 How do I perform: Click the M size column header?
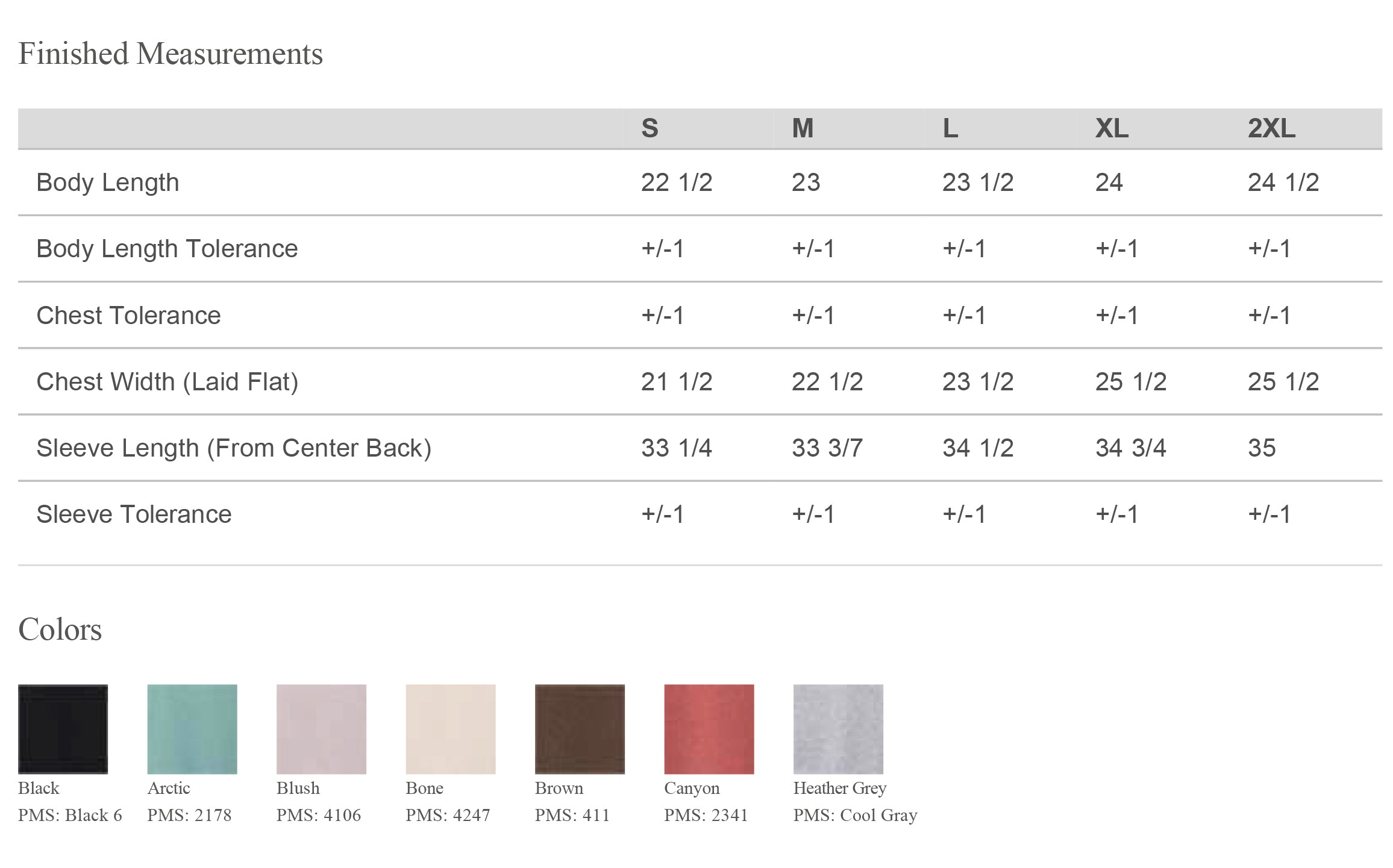pyautogui.click(x=803, y=128)
